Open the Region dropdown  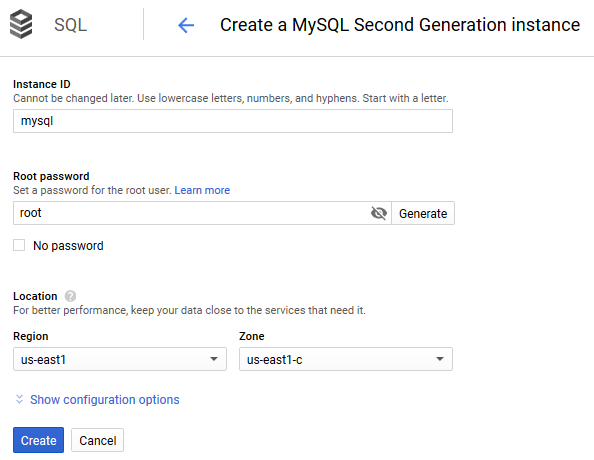point(120,359)
